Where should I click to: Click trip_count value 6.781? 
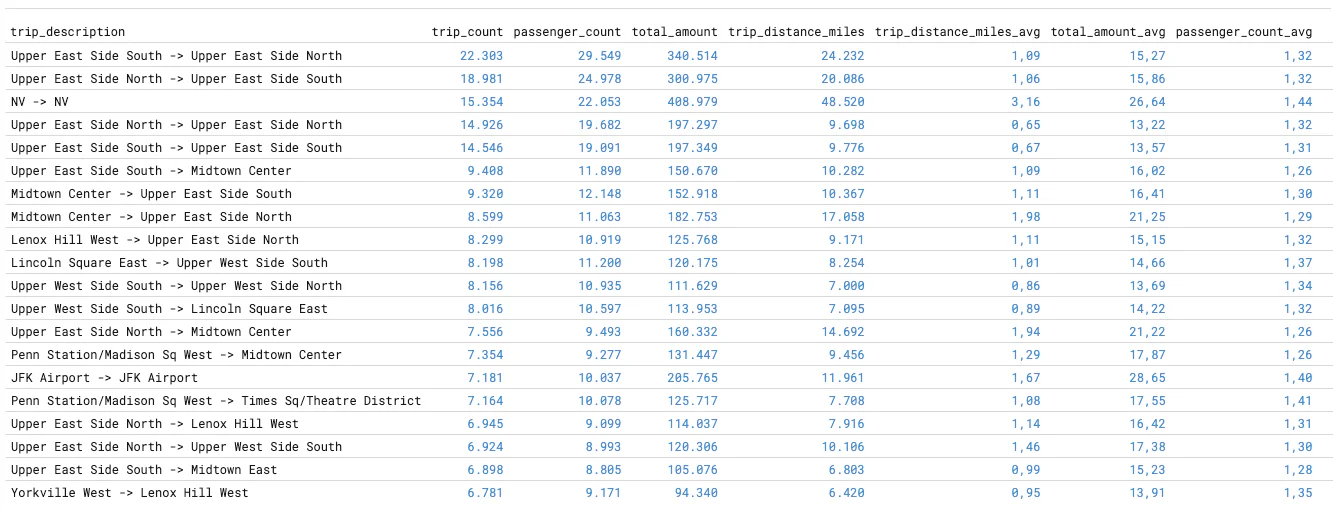(x=485, y=493)
